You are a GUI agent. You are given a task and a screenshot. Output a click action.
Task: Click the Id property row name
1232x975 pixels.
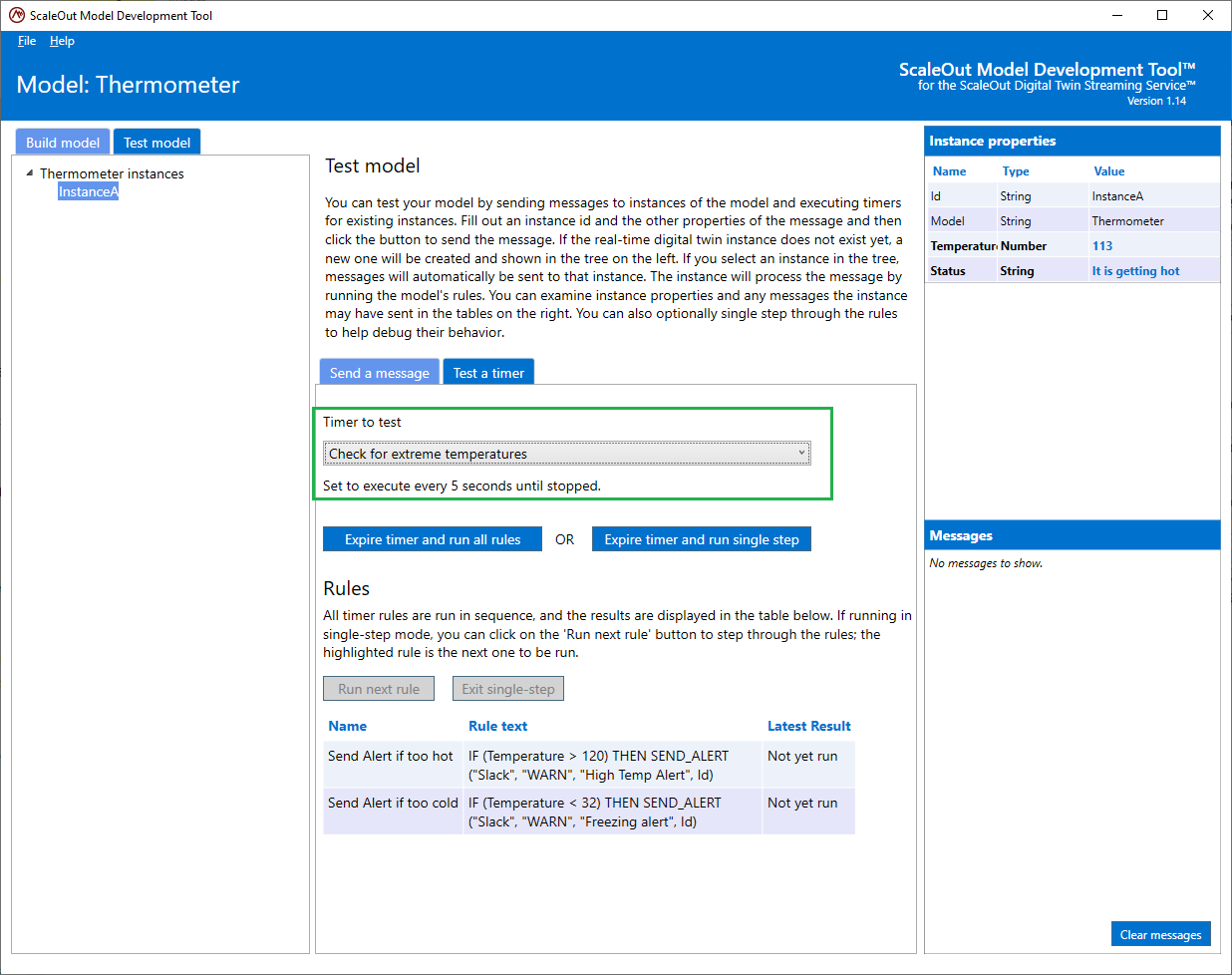pyautogui.click(x=936, y=196)
